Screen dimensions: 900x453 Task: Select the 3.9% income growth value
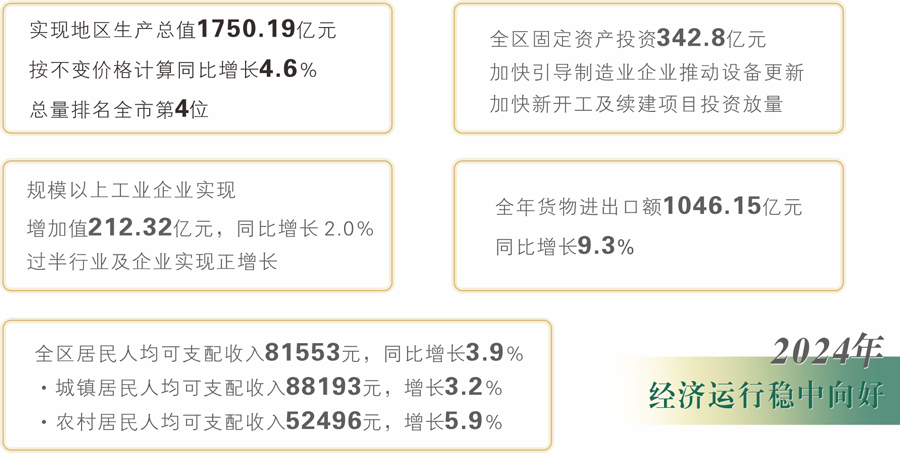[x=494, y=353]
